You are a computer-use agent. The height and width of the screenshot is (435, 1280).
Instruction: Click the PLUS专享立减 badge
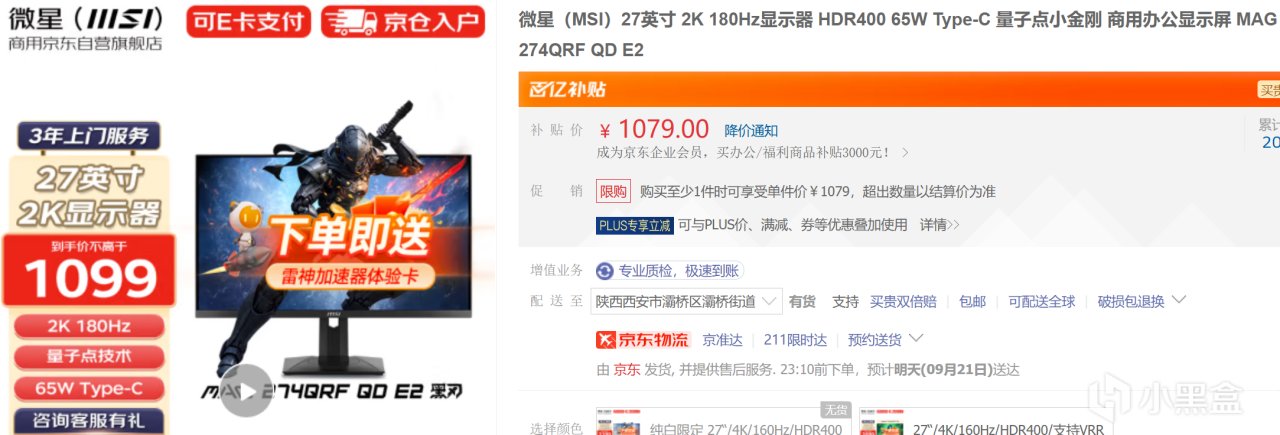click(x=635, y=225)
